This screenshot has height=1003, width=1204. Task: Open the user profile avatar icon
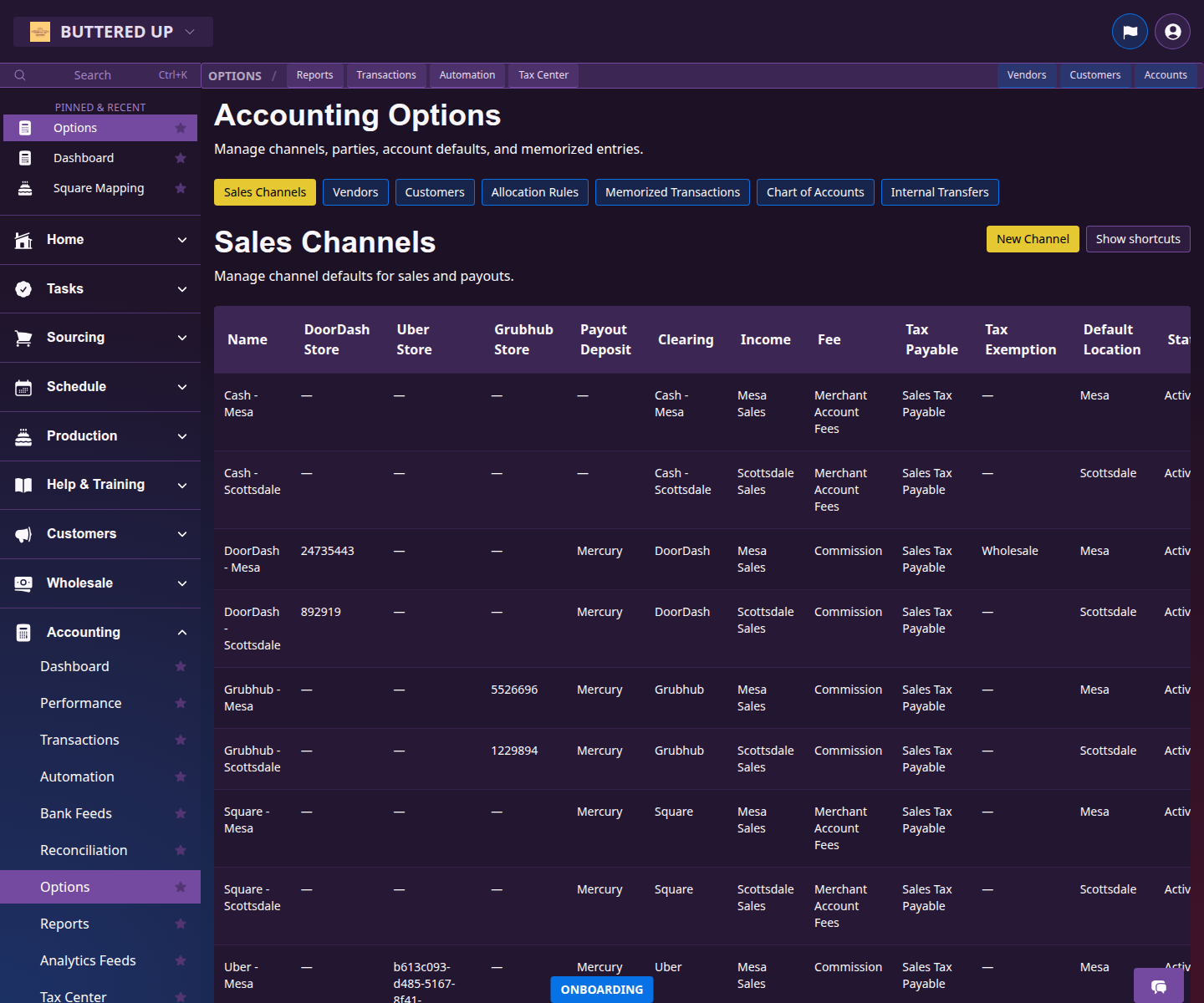(1172, 31)
